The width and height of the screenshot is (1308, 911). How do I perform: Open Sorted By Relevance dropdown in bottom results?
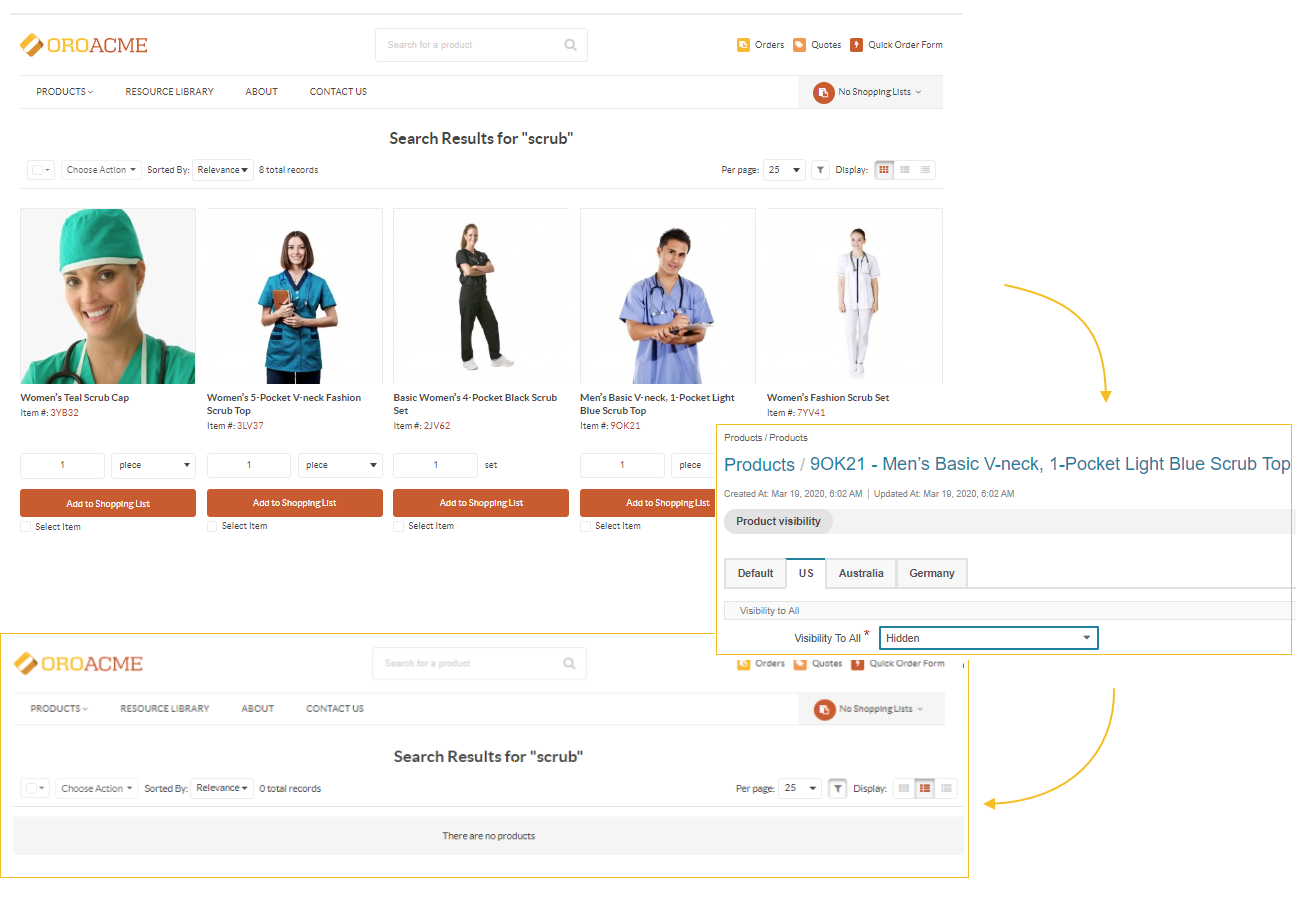tap(222, 788)
